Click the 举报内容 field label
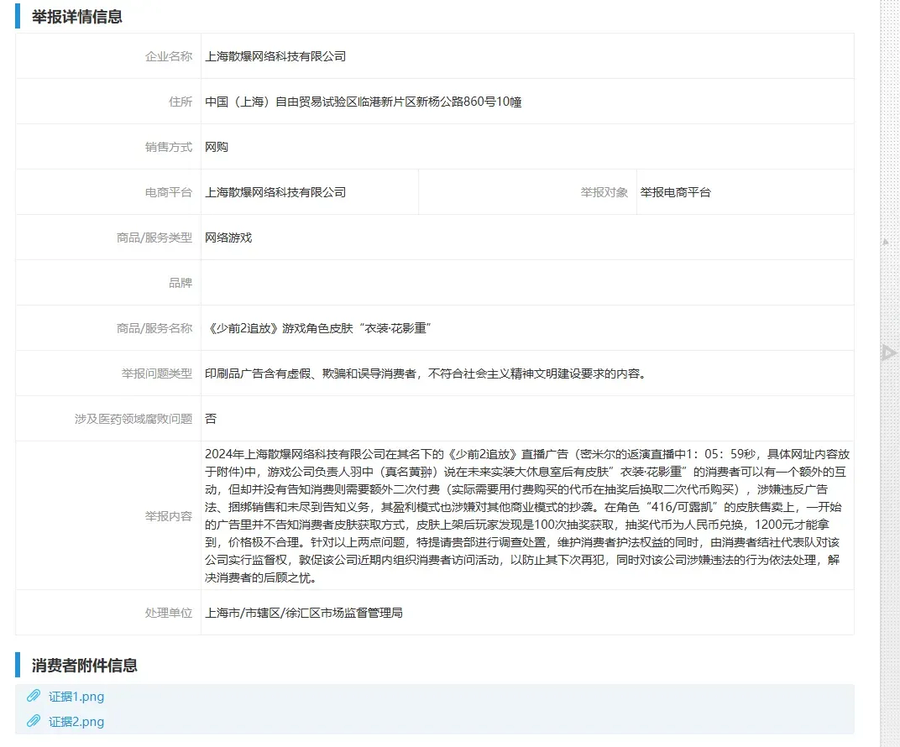Image resolution: width=900 pixels, height=747 pixels. 168,516
